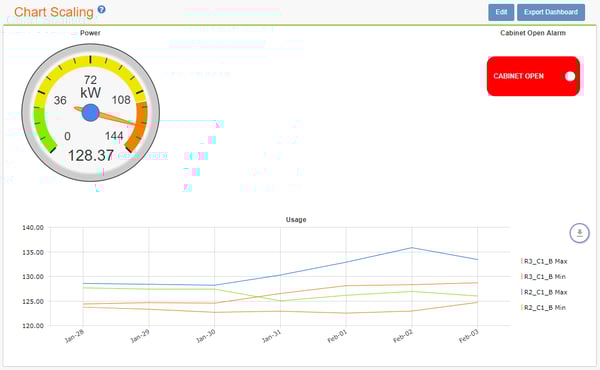Toggle R2_C1_B Max series in legend
Image resolution: width=600 pixels, height=370 pixels.
544,292
